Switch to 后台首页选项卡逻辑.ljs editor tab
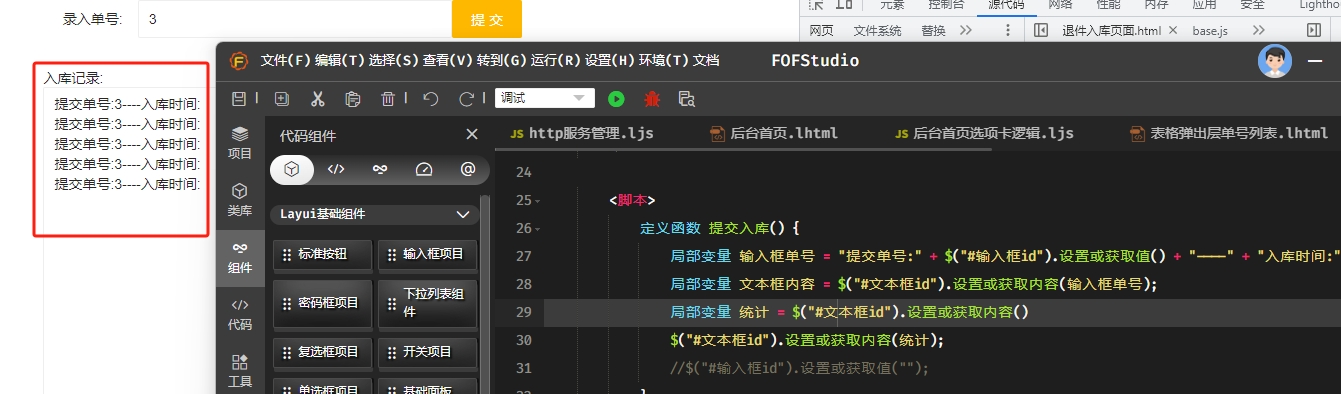 pos(985,133)
